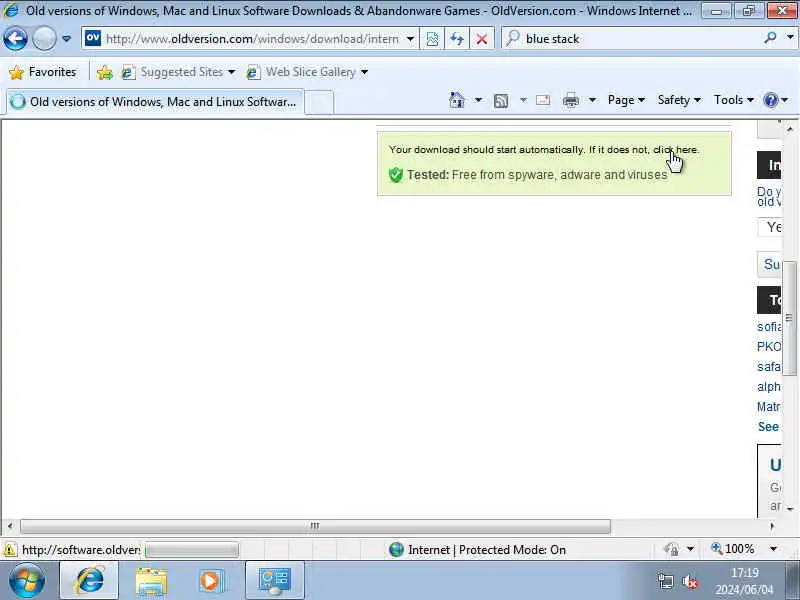Open the 'alph' sidebar link
This screenshot has width=800, height=600.
(769, 387)
